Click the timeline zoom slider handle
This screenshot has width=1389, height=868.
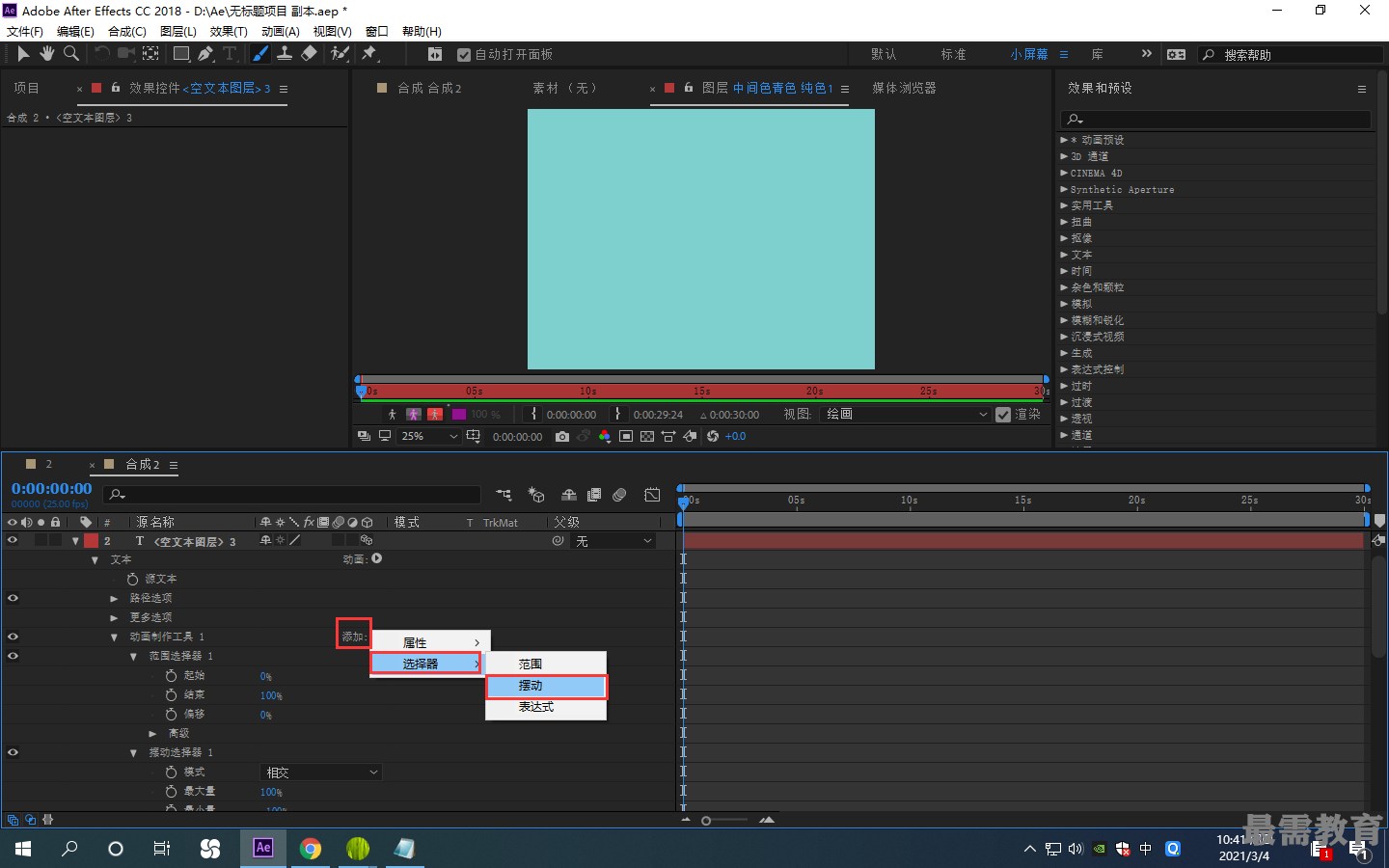(x=706, y=821)
